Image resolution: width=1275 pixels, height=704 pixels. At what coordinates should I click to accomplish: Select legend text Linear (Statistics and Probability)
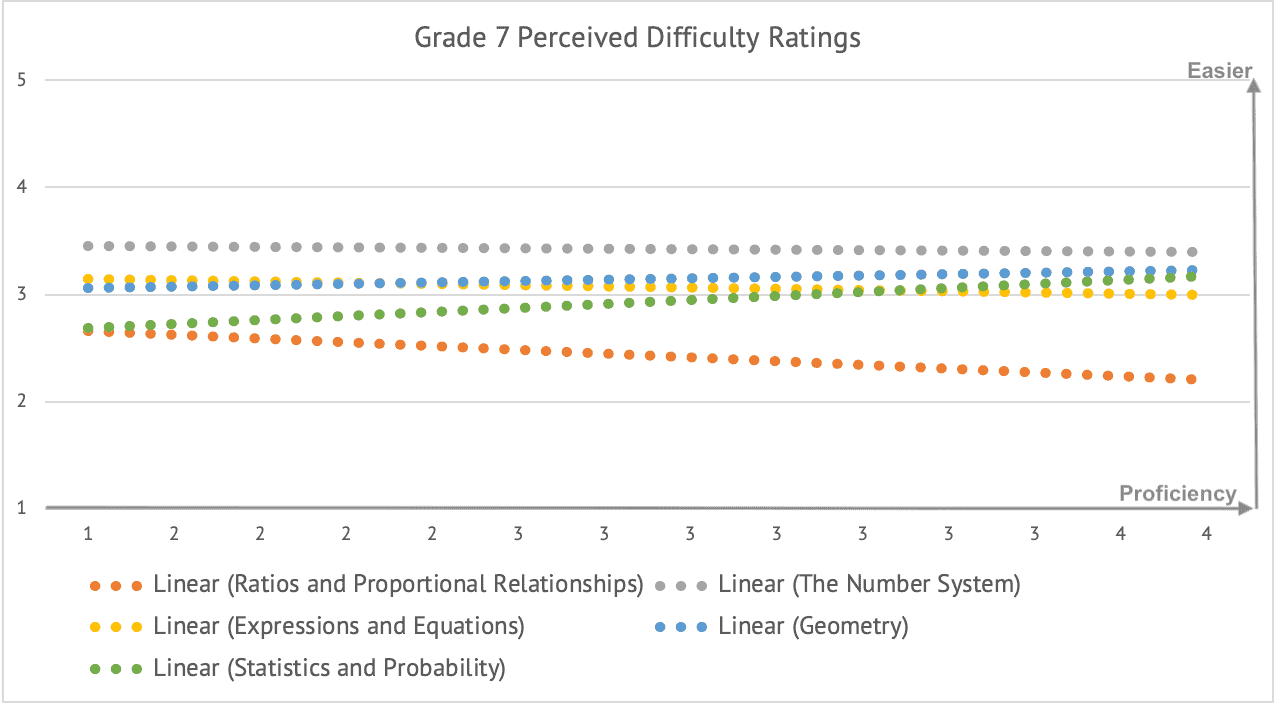coord(329,669)
